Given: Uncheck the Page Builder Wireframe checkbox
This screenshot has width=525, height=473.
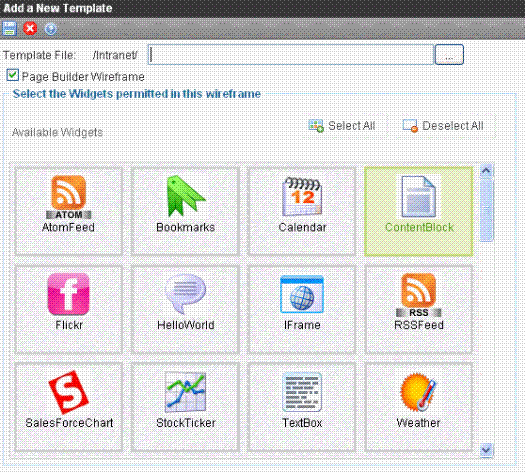Looking at the screenshot, I should [13, 75].
